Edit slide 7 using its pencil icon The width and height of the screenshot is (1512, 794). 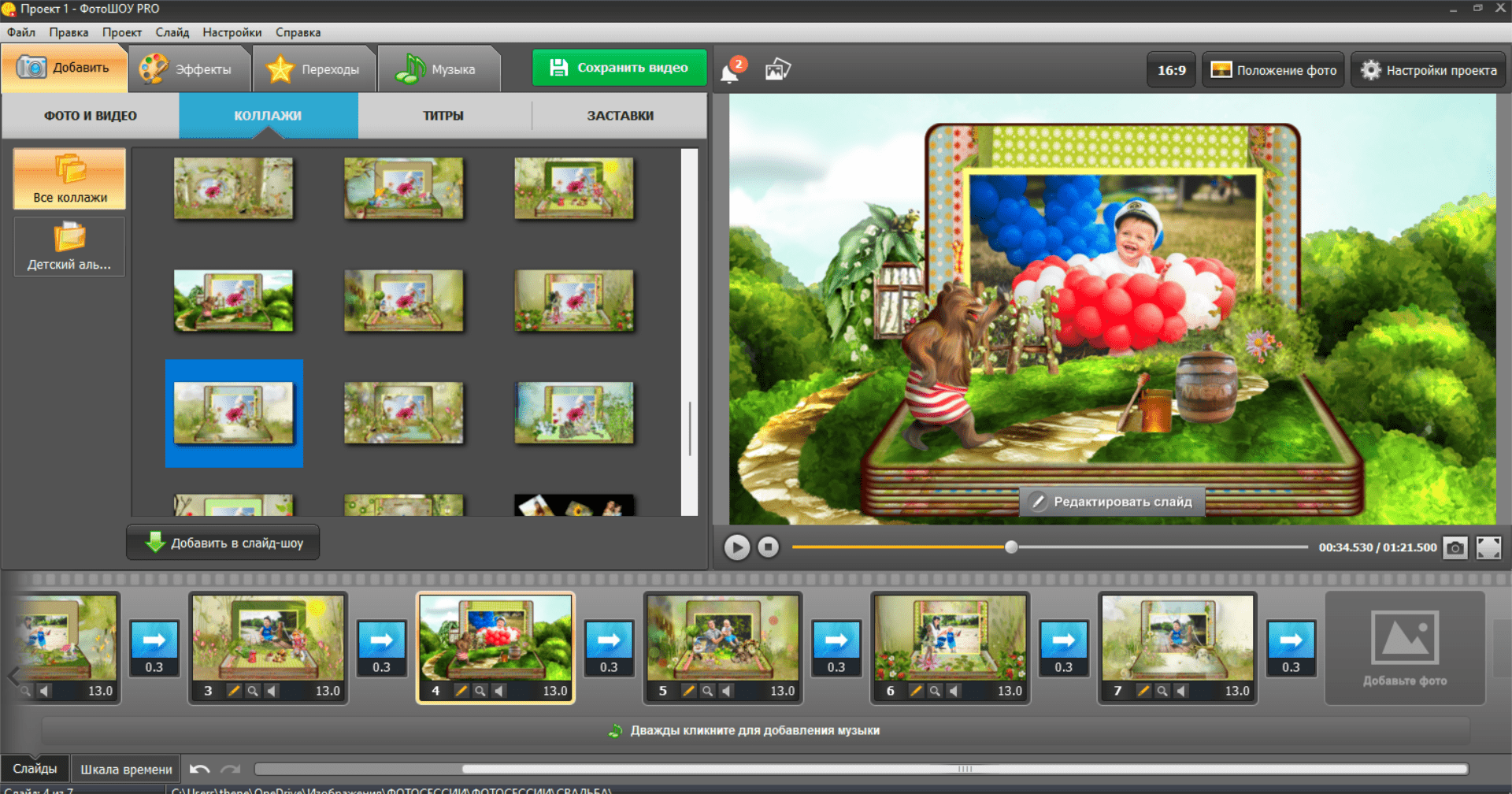[x=1143, y=691]
